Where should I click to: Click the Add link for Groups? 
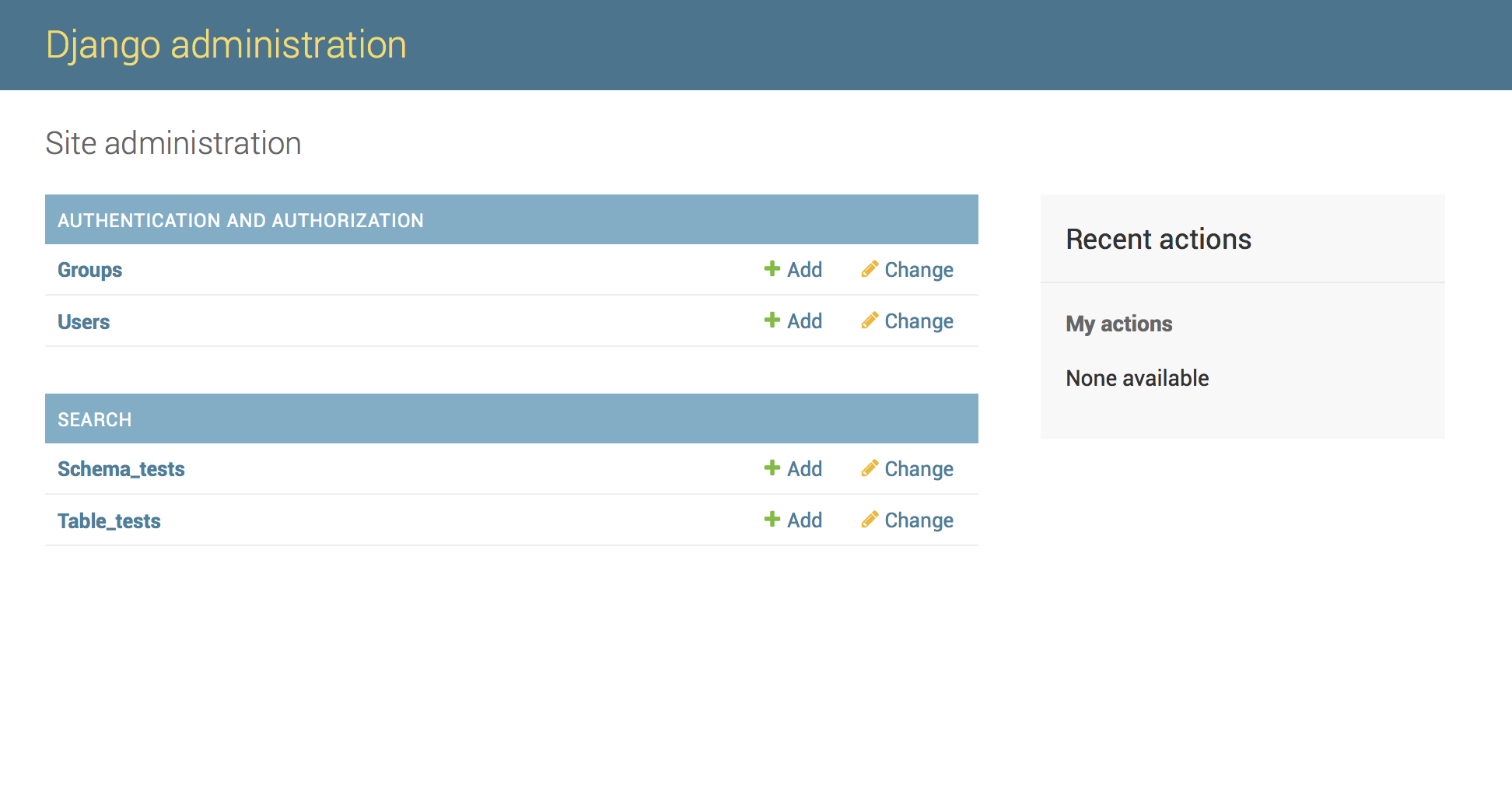[x=804, y=269]
